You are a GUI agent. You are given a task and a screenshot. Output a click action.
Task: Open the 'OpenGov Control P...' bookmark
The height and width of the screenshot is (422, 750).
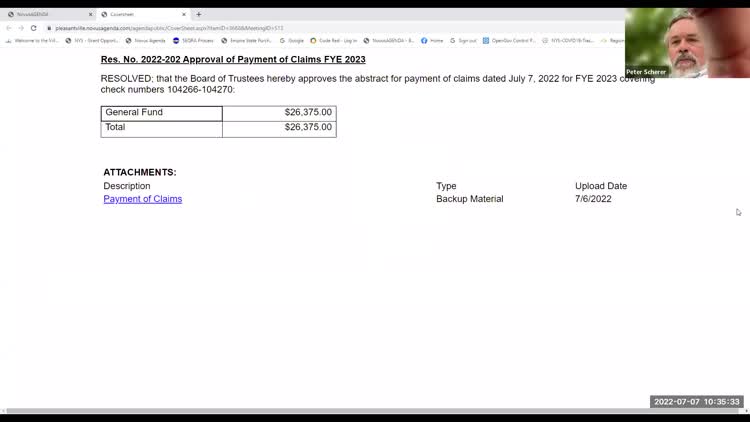point(509,41)
